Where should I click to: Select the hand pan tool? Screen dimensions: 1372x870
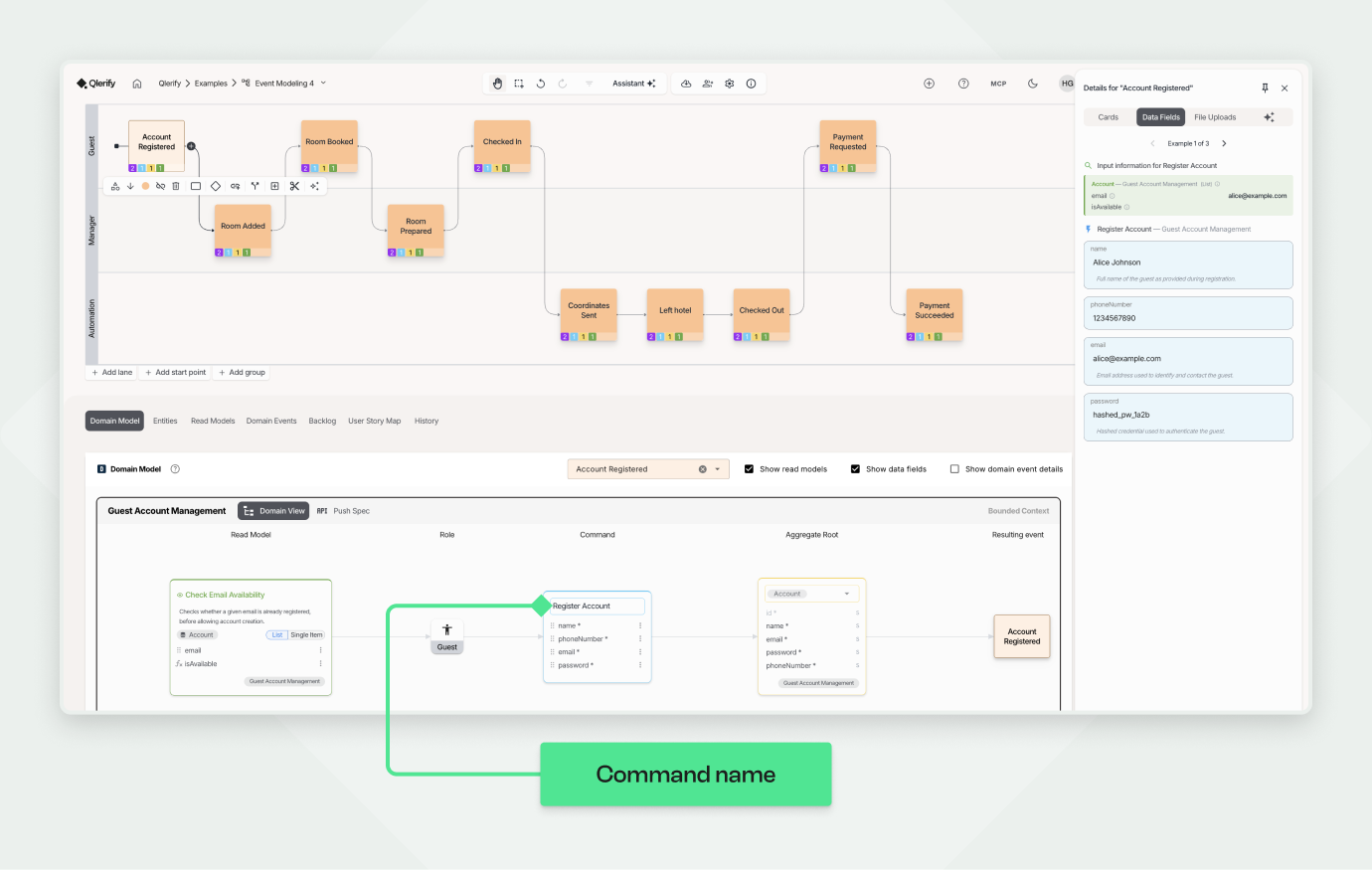click(497, 84)
